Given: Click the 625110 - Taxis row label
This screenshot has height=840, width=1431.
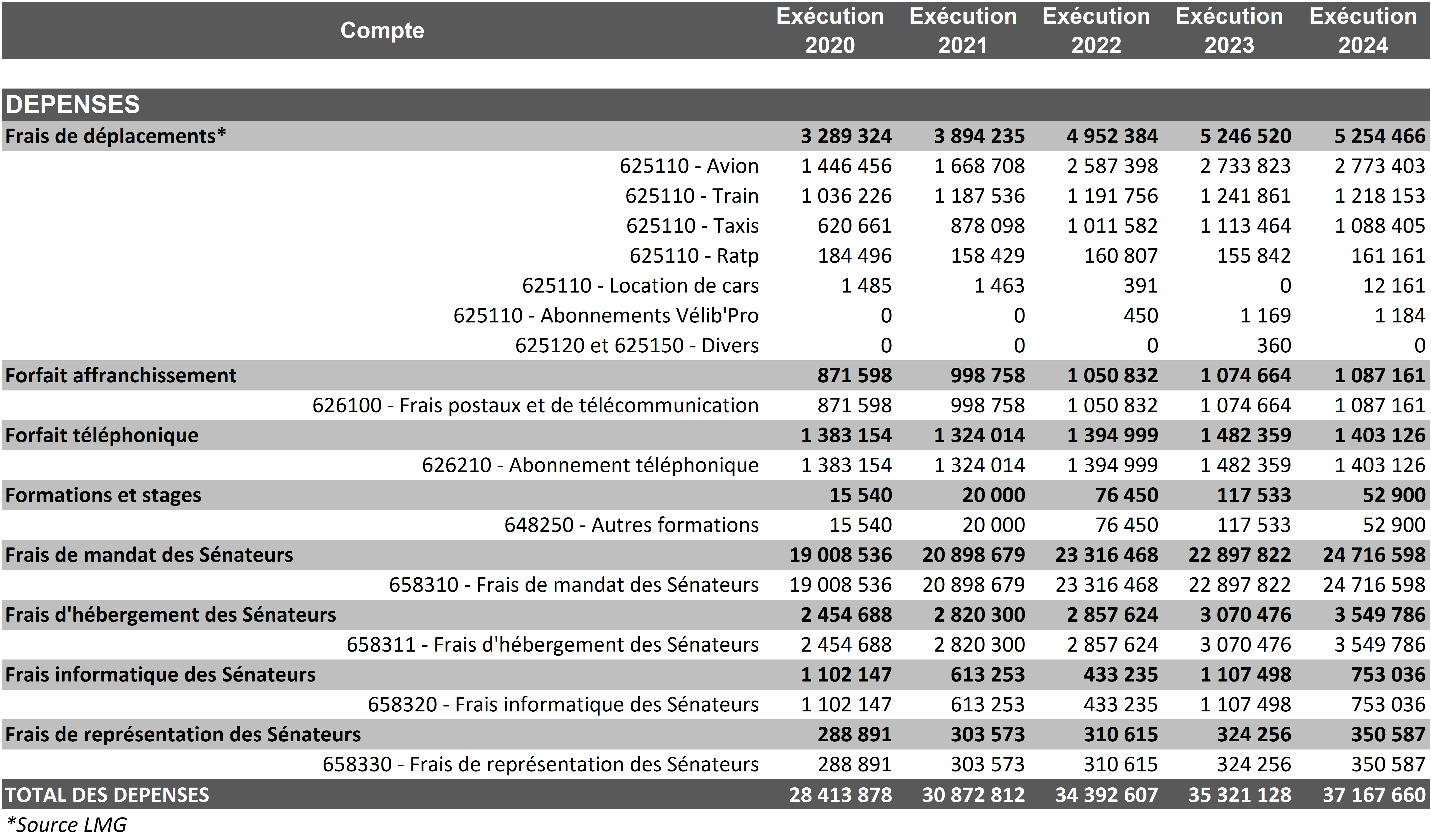Looking at the screenshot, I should click(x=692, y=225).
